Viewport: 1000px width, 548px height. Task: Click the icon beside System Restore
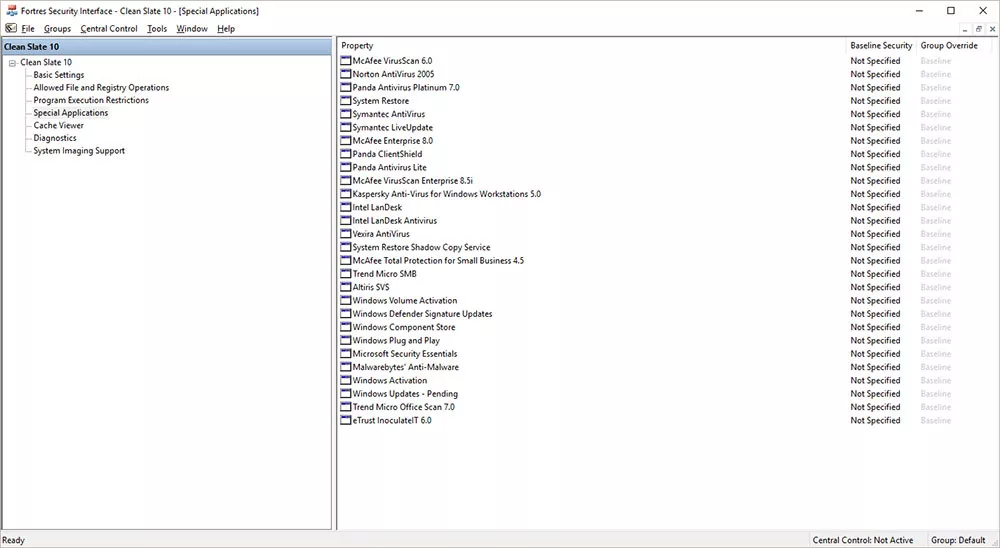(x=346, y=101)
